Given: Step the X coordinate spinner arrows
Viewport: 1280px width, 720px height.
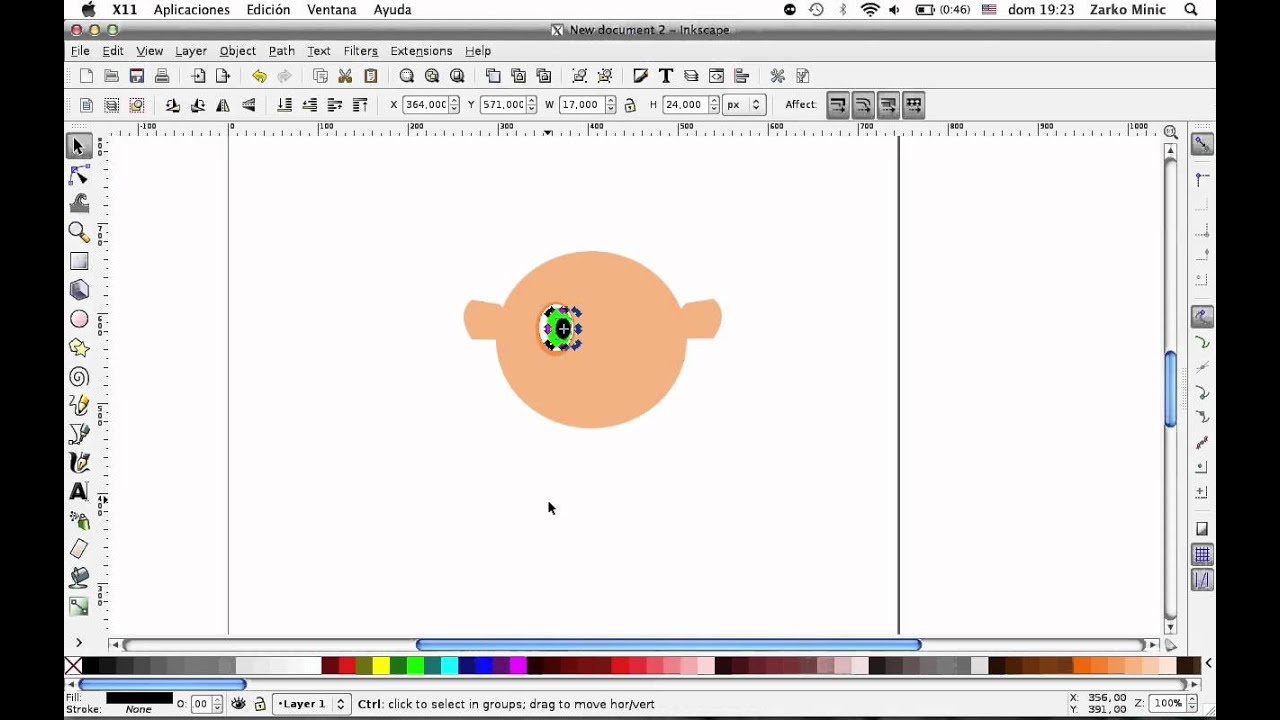Looking at the screenshot, I should 455,104.
